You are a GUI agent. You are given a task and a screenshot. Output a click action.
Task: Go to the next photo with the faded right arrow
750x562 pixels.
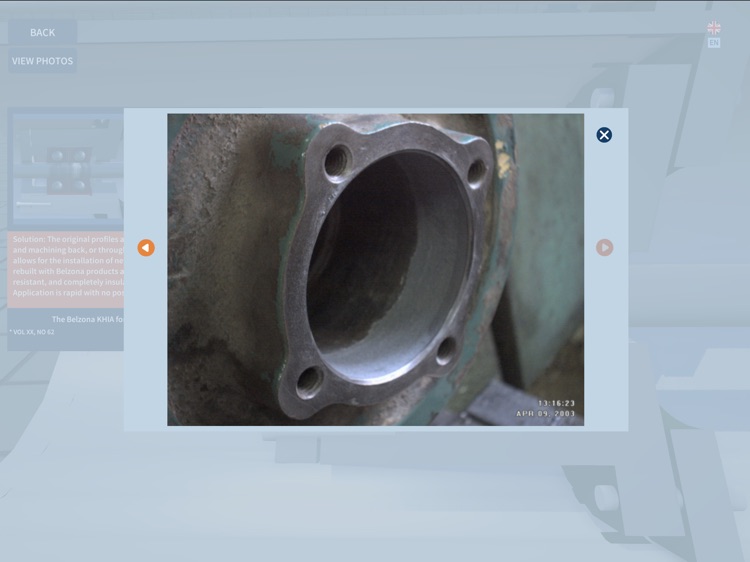point(604,248)
